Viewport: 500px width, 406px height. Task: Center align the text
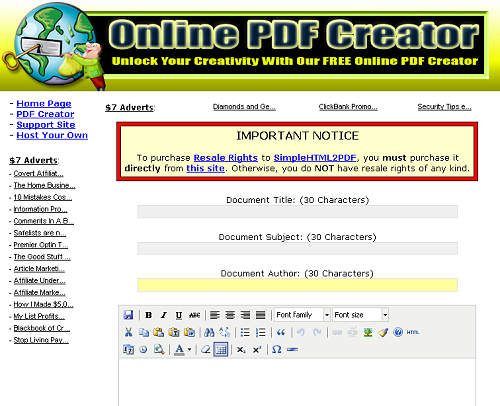230,315
